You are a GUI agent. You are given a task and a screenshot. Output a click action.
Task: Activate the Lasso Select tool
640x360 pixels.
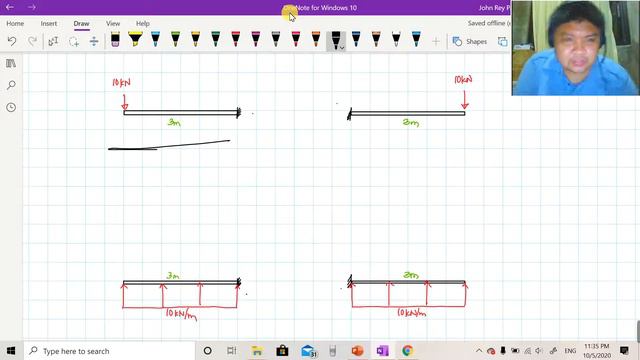pos(74,41)
